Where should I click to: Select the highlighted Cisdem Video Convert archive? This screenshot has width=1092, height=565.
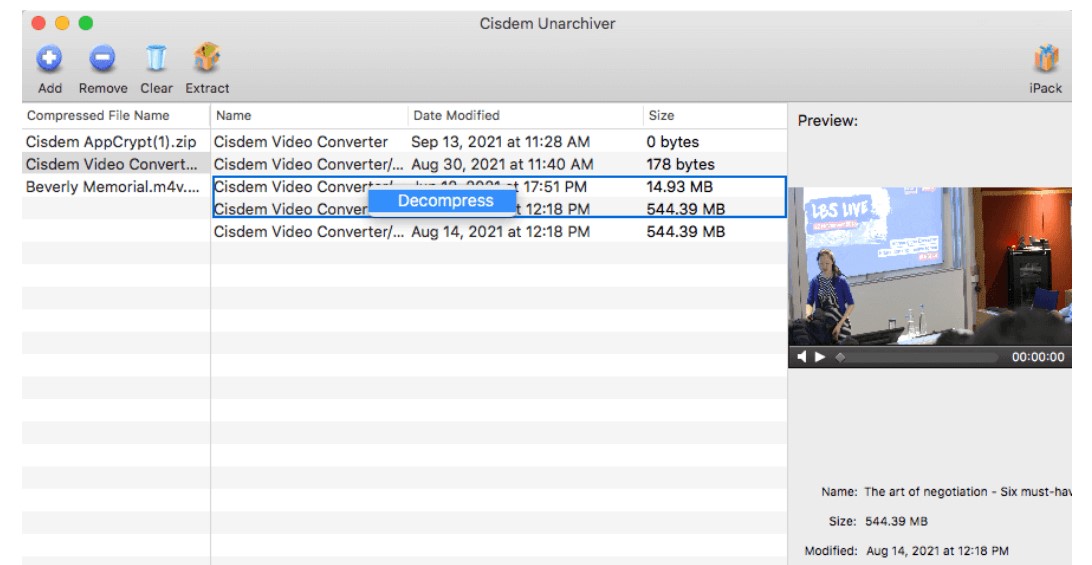tap(111, 164)
